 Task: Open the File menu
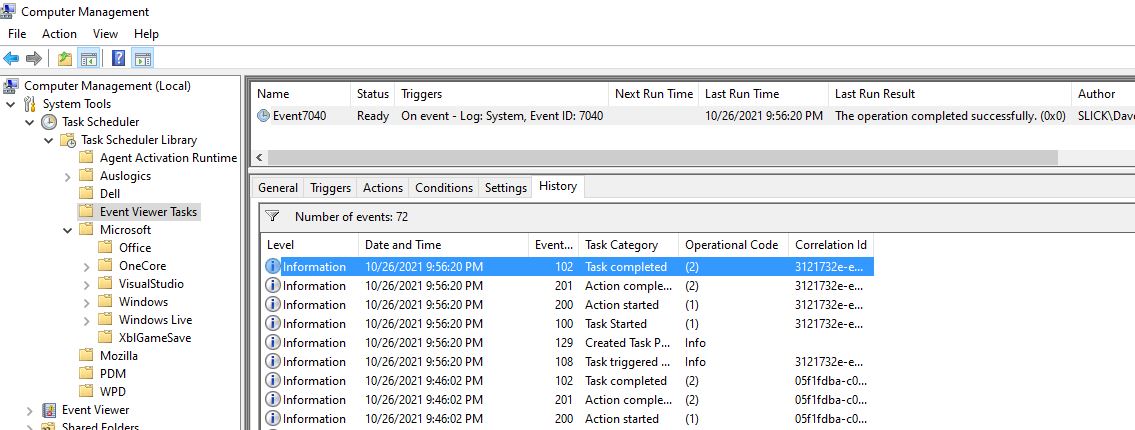(x=17, y=34)
